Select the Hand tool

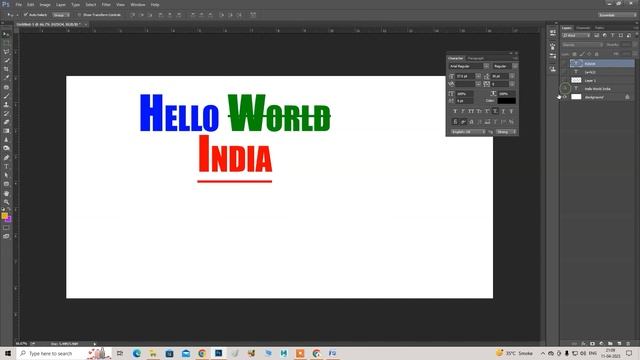coord(6,193)
